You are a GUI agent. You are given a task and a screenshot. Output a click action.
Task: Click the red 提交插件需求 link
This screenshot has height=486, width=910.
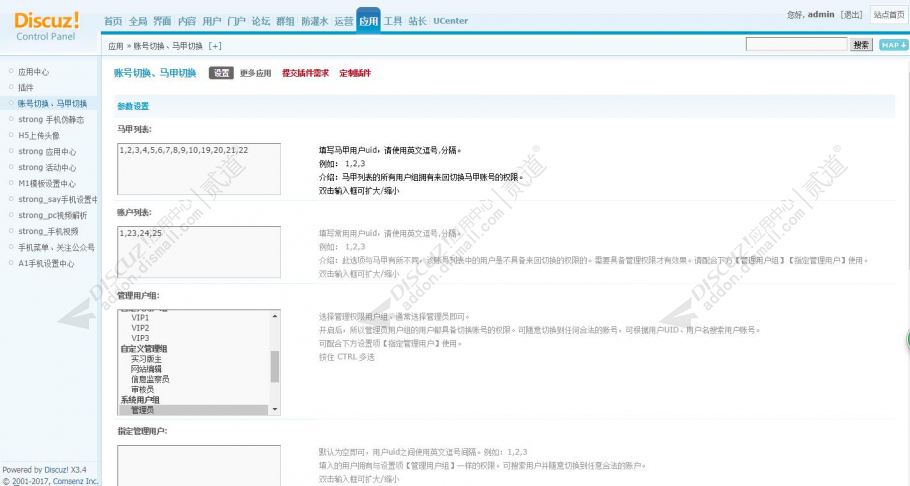[x=305, y=73]
